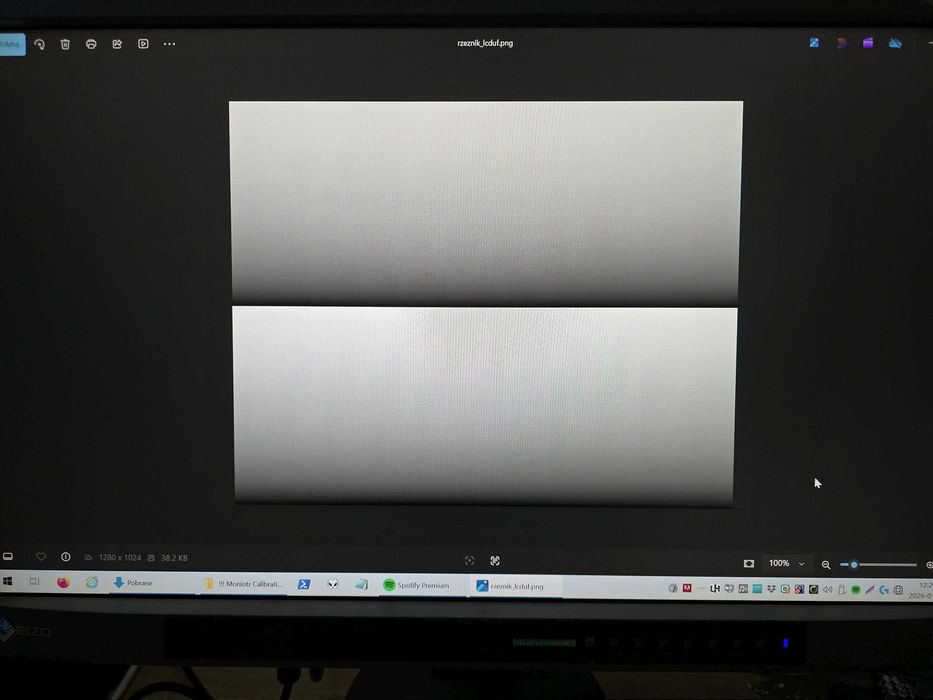This screenshot has height=700, width=933.
Task: Open the network globe tray icon
Action: tap(898, 590)
